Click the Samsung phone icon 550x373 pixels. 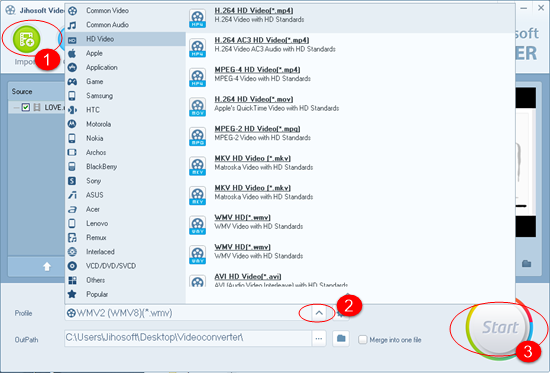(72, 96)
